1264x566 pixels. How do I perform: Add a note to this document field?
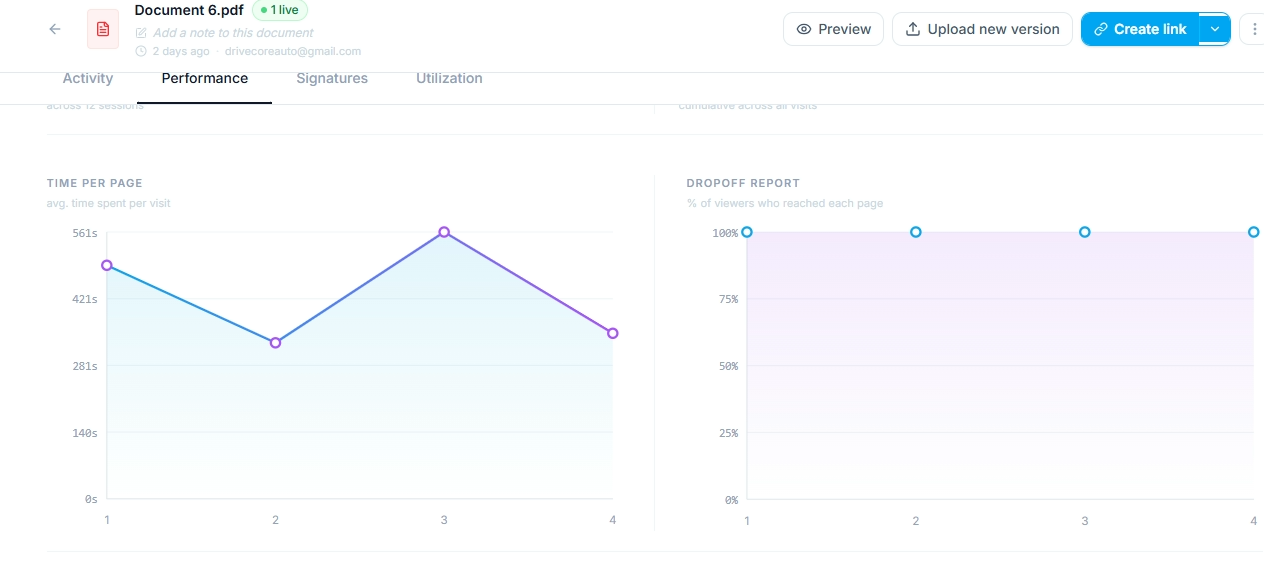[233, 33]
